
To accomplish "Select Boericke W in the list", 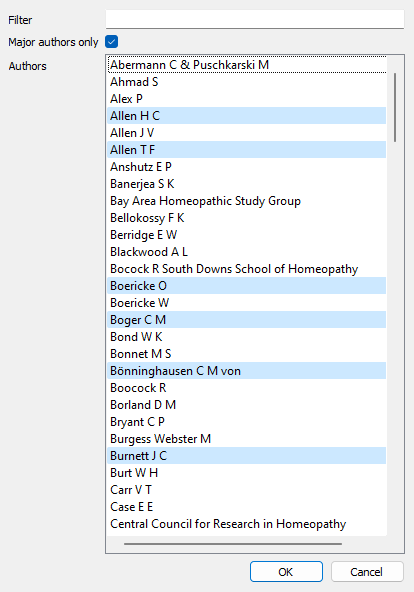I will point(247,303).
